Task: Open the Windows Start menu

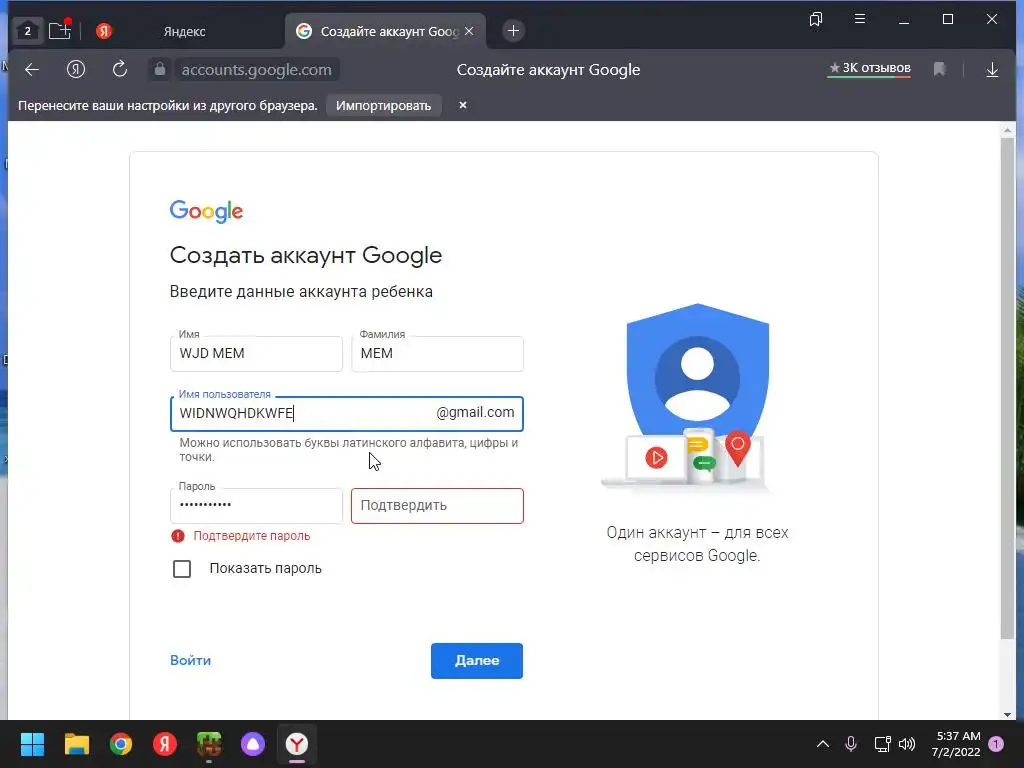Action: click(x=32, y=744)
